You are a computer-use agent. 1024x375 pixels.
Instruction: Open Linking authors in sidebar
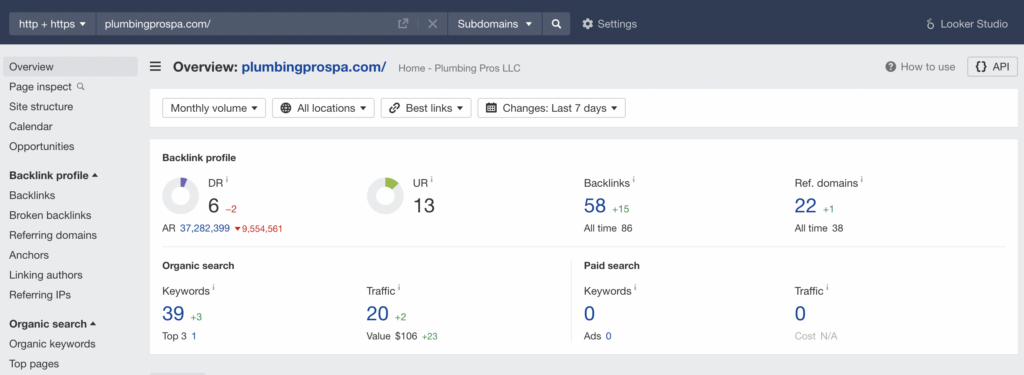46,275
